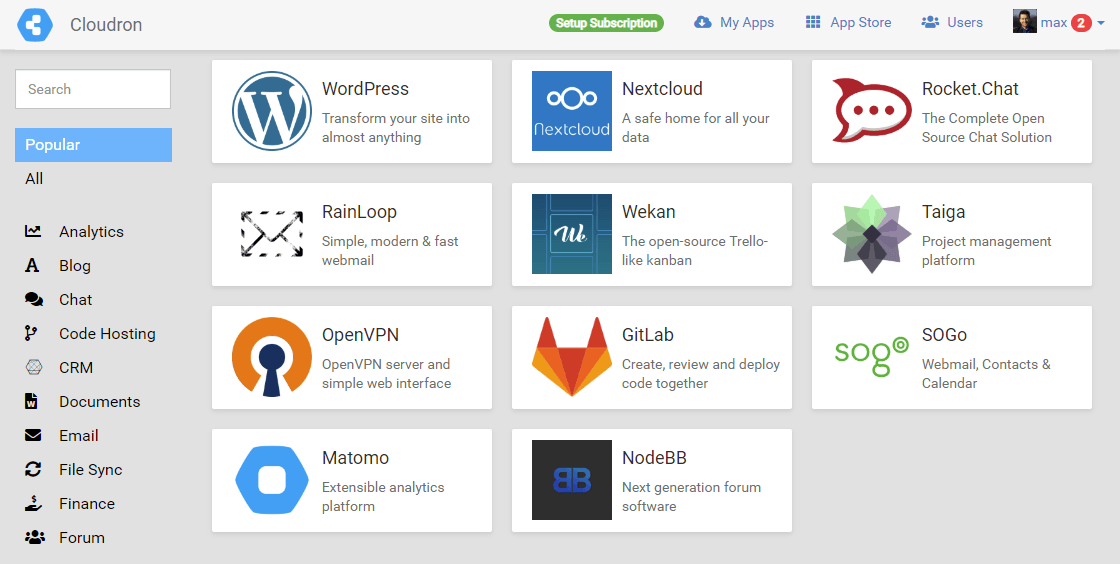Screen dimensions: 1120x564
Task: Click the RainLoop envelope icon
Action: pyautogui.click(x=272, y=234)
